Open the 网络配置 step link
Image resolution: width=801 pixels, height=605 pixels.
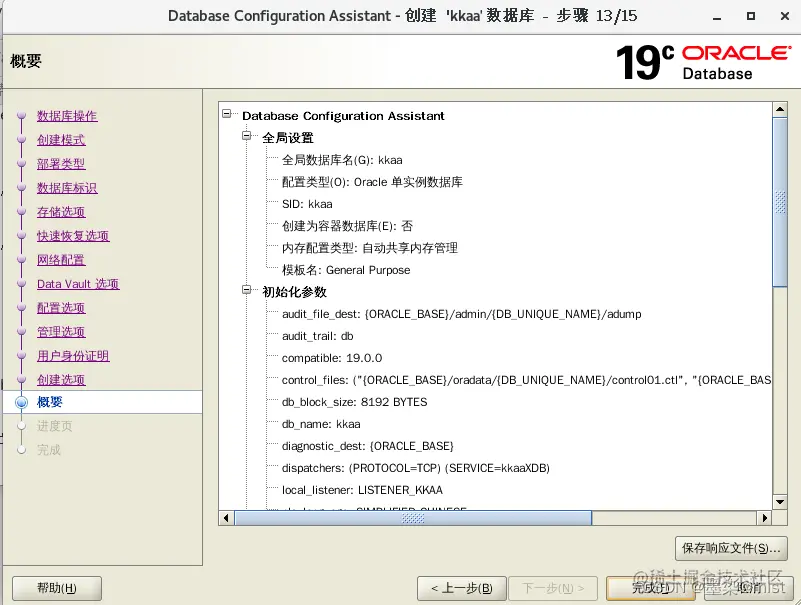(61, 260)
